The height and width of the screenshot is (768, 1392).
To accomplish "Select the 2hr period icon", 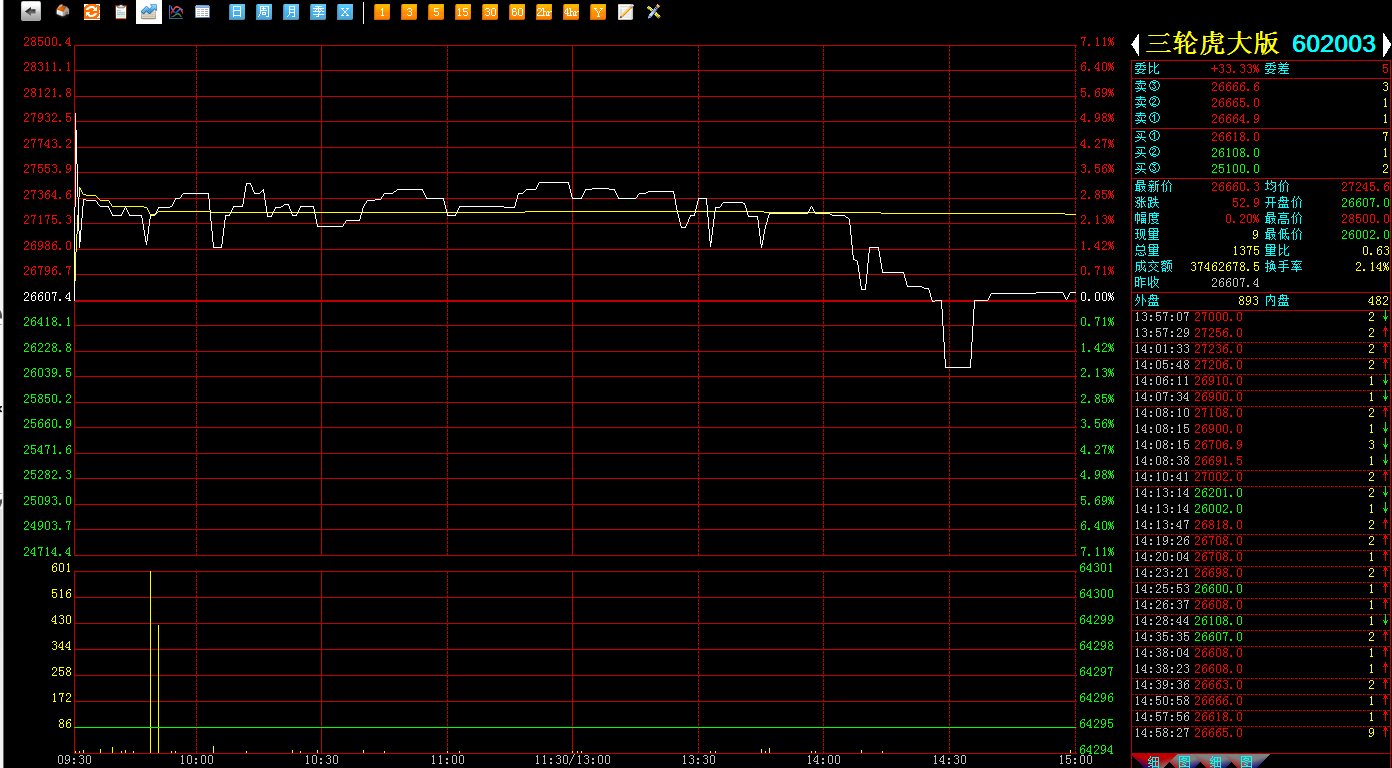I will click(544, 12).
